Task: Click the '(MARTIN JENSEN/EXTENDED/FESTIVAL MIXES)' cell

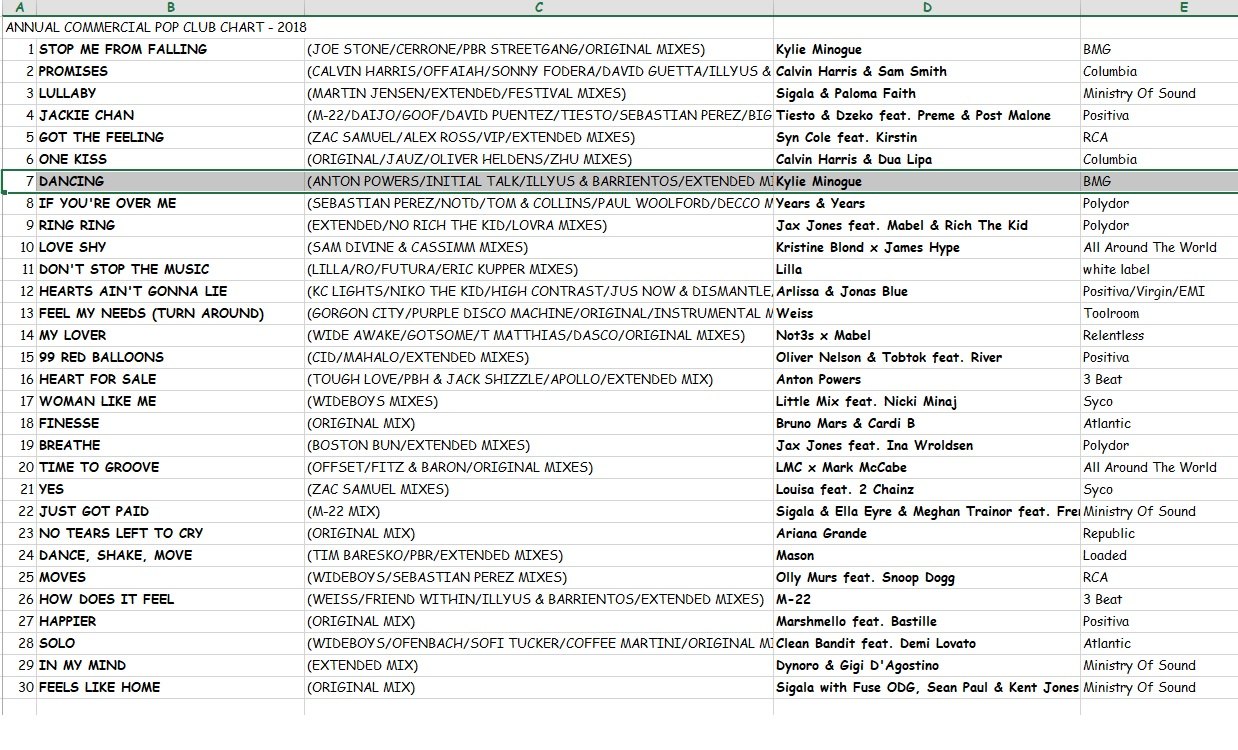Action: pos(539,93)
